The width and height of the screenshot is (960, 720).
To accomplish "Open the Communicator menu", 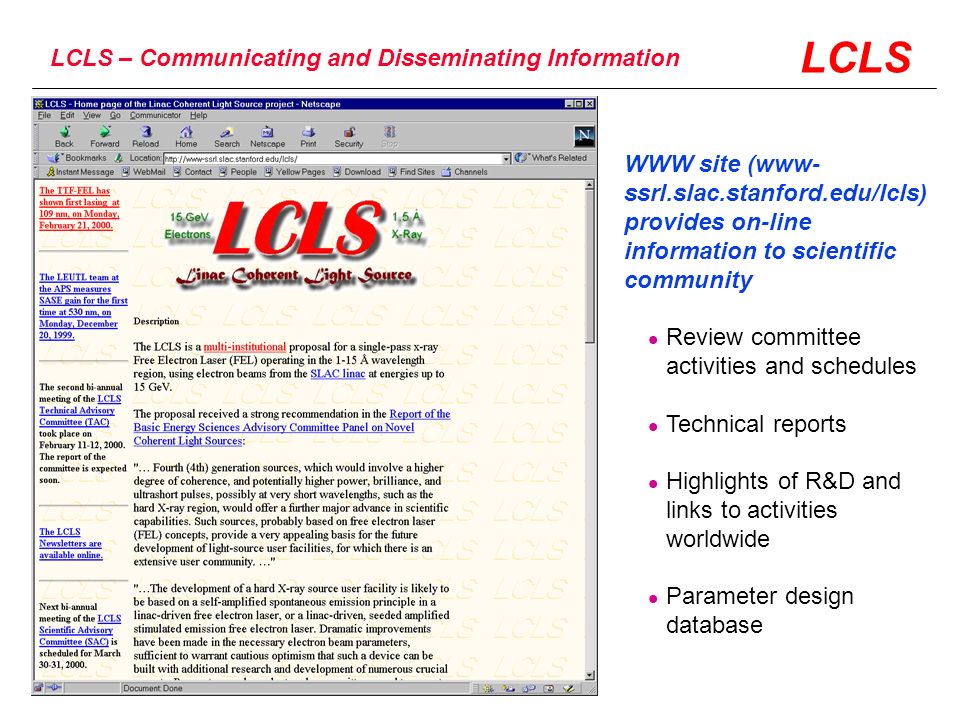I will [x=155, y=115].
